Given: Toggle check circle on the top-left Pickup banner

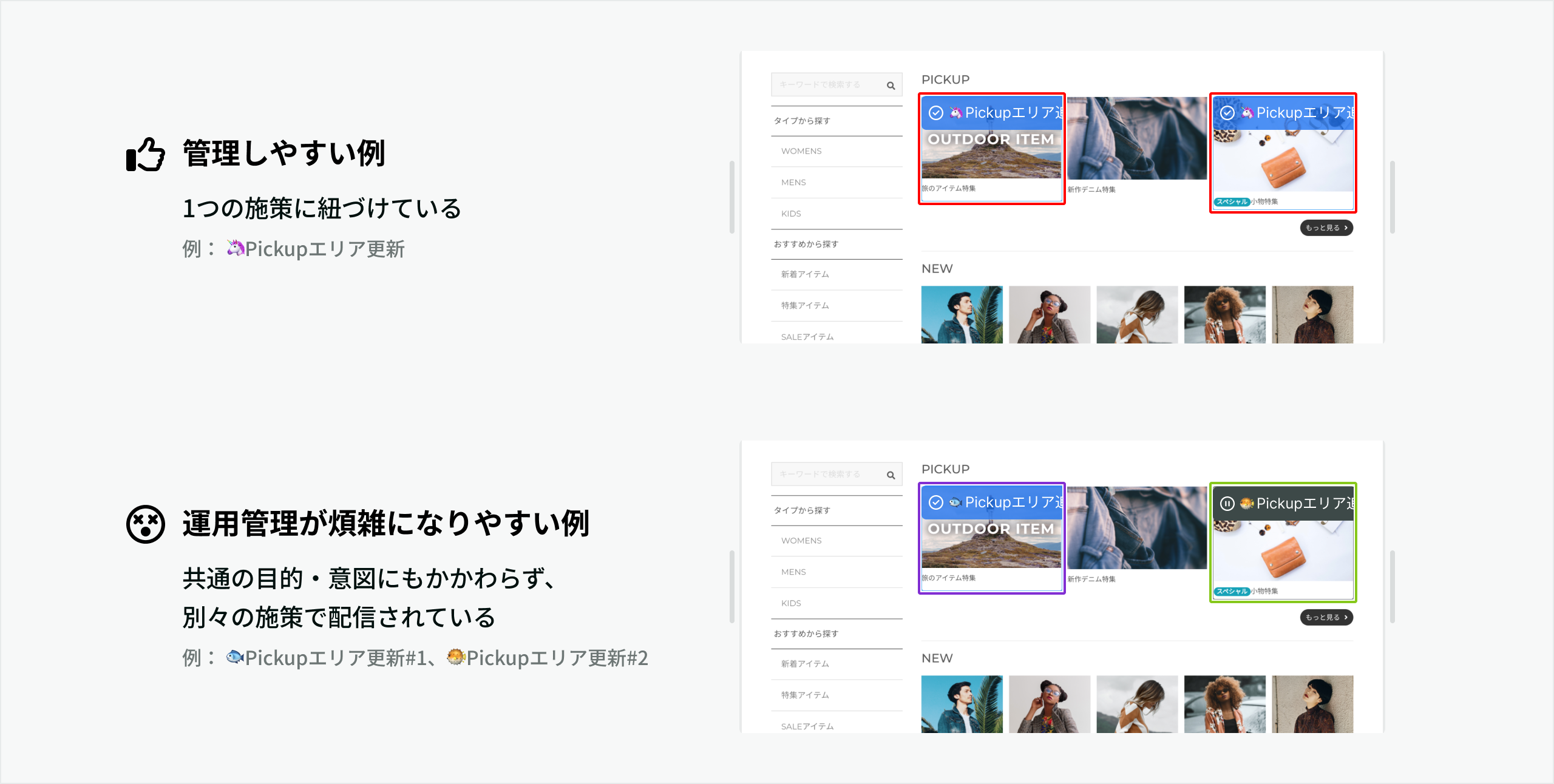Looking at the screenshot, I should click(936, 113).
